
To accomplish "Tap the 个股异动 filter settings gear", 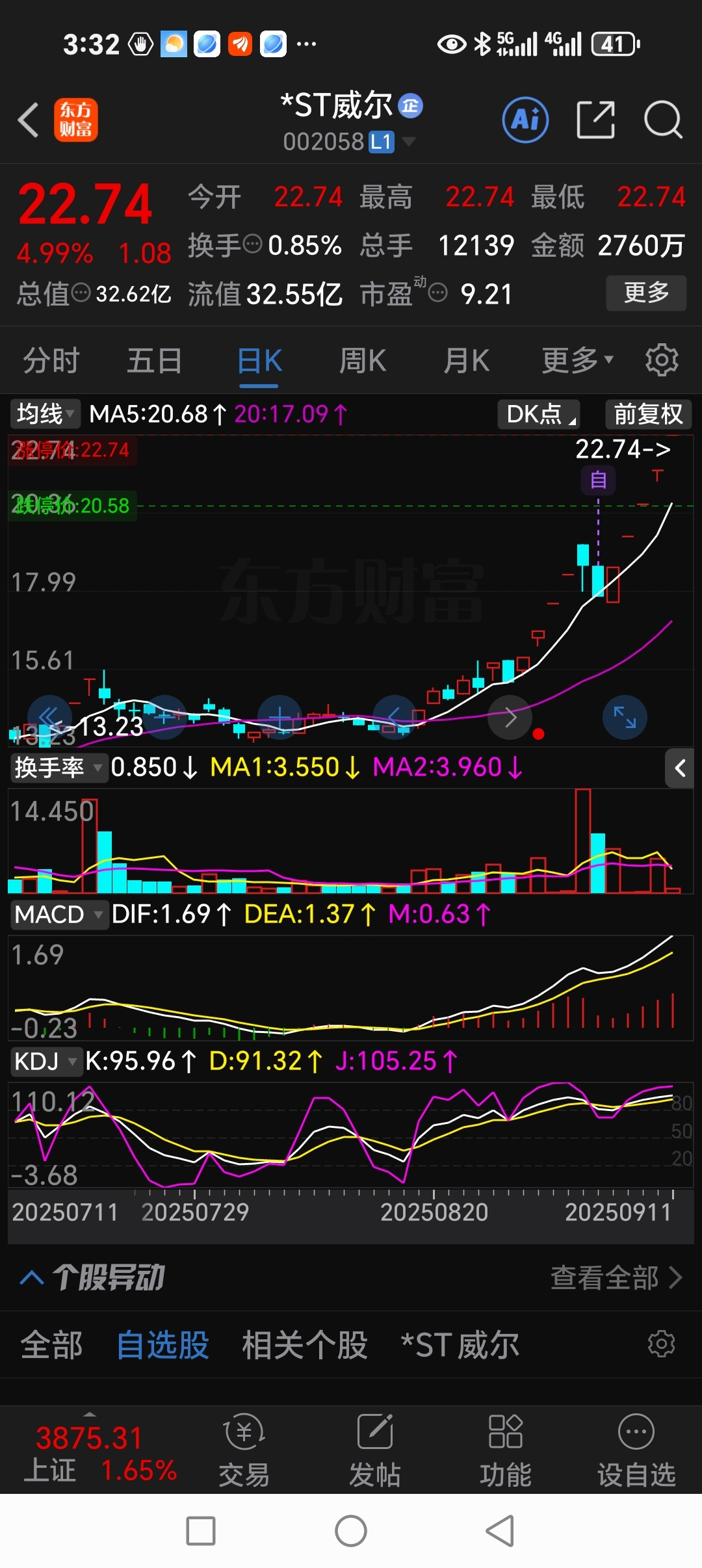I will point(662,1343).
